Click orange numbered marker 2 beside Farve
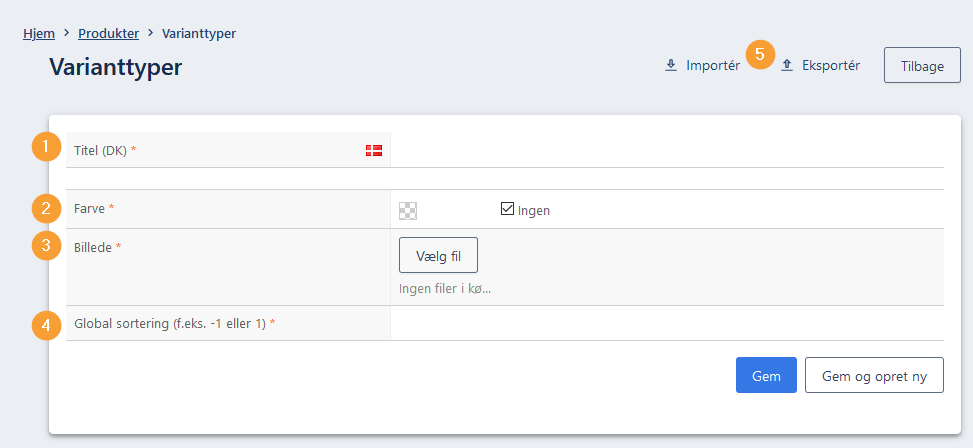Image resolution: width=973 pixels, height=448 pixels. click(47, 208)
